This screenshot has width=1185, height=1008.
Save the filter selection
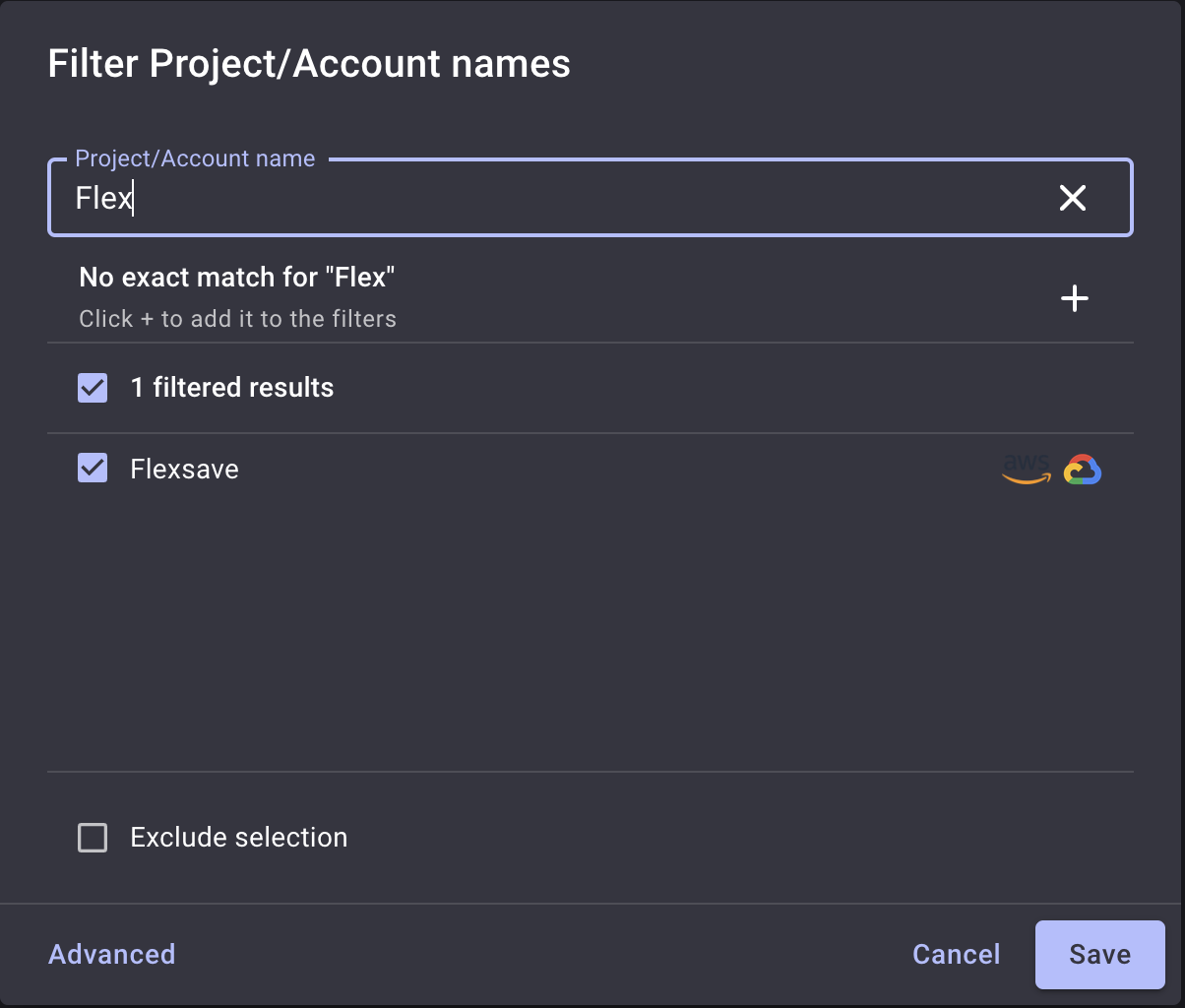coord(1099,954)
